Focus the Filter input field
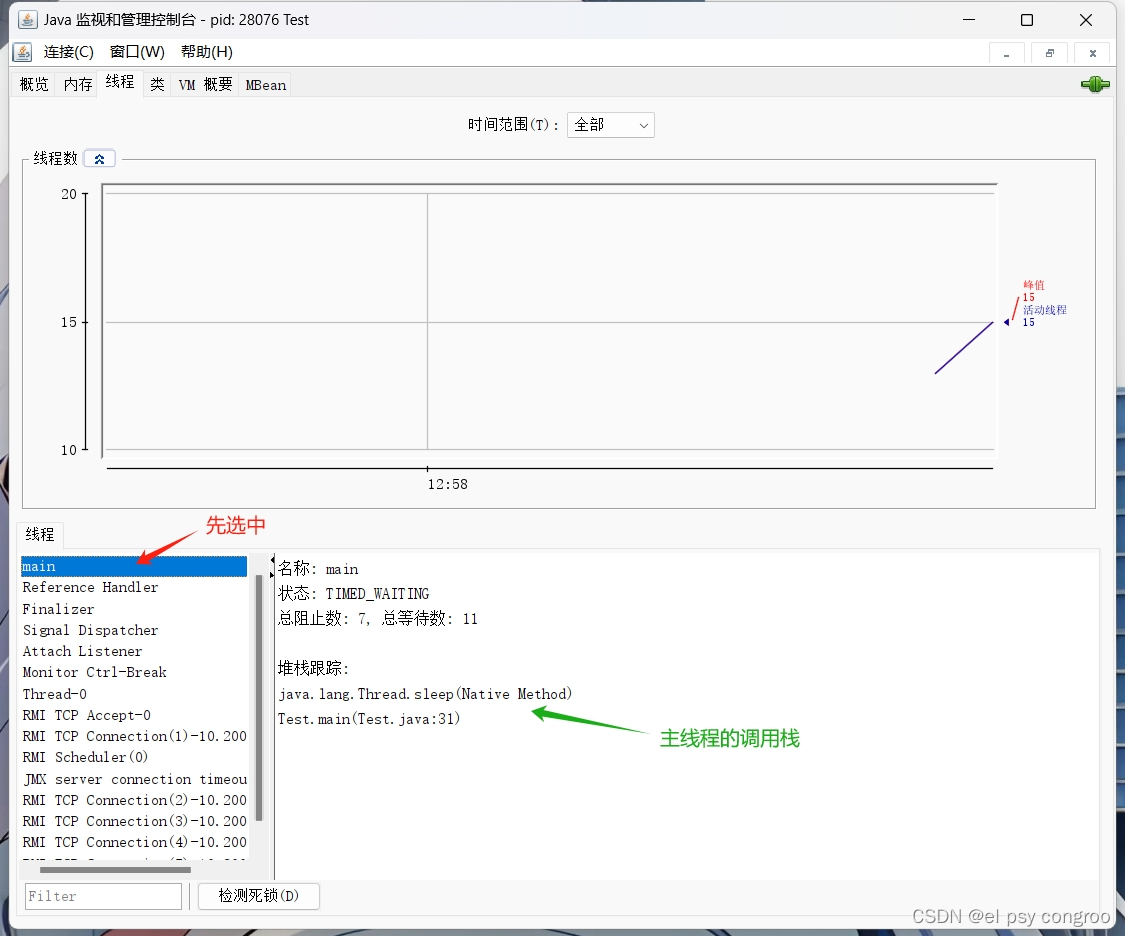 tap(103, 897)
